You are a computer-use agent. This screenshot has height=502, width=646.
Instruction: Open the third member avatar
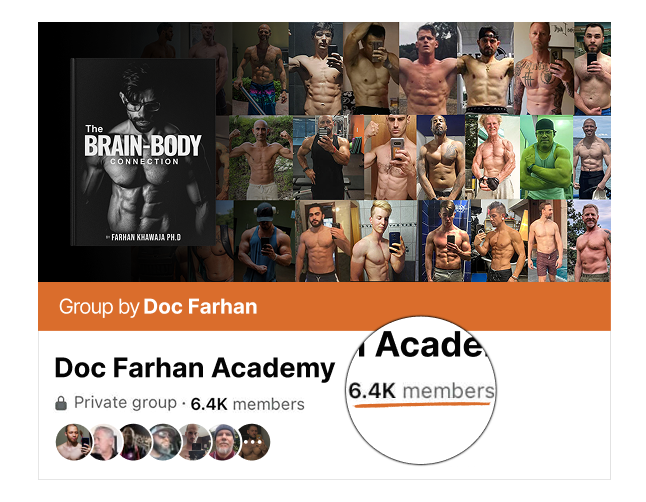[134, 442]
